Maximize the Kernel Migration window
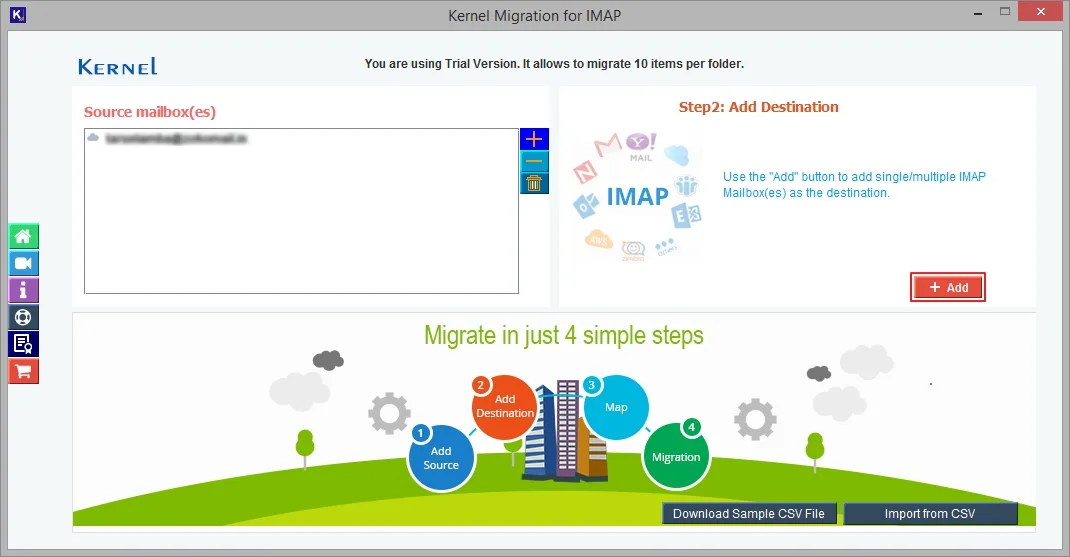 click(1004, 12)
